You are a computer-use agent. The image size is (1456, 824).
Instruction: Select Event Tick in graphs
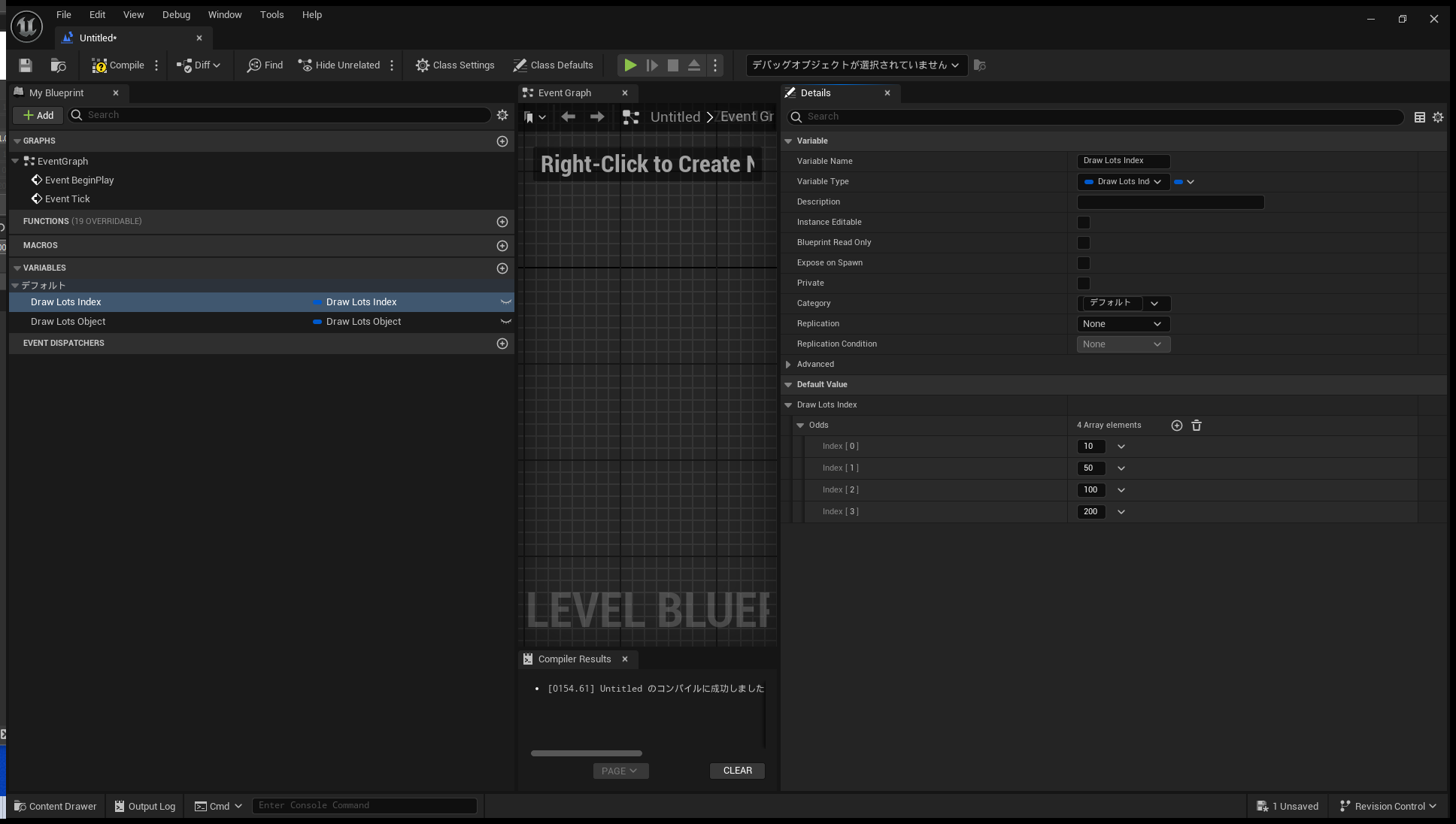[x=68, y=199]
